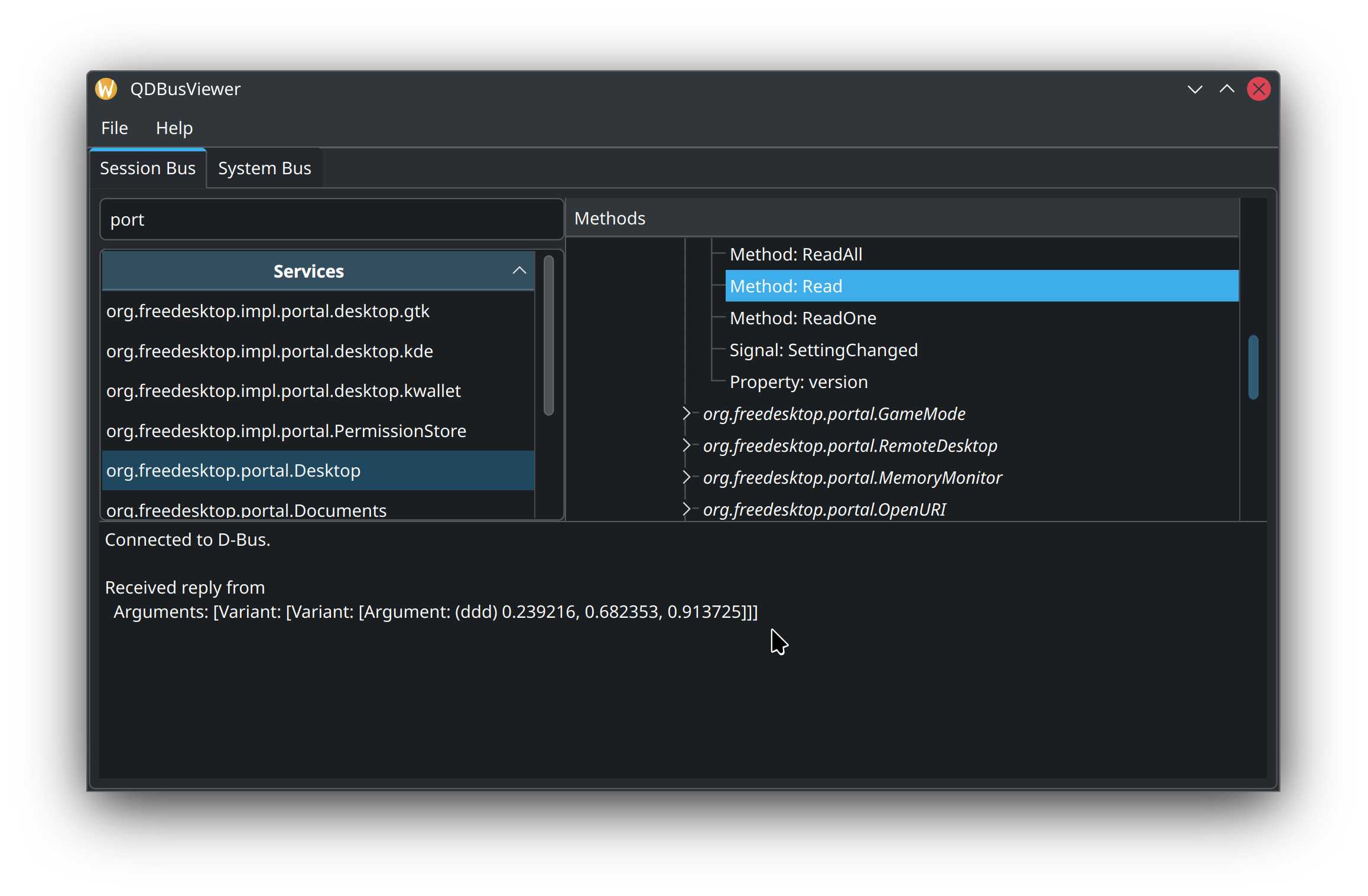Select the Session Bus tab

tap(148, 168)
